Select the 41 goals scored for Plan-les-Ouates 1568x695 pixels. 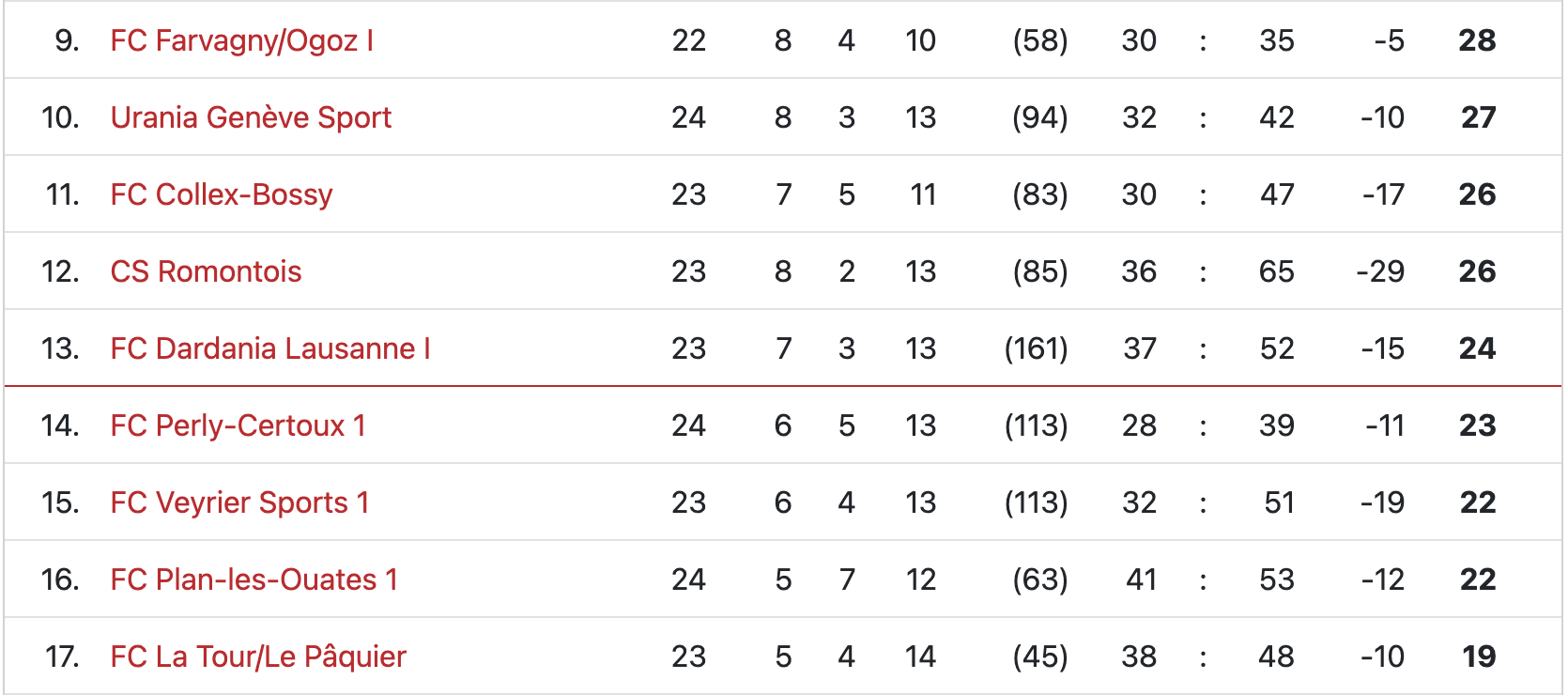click(x=1141, y=579)
